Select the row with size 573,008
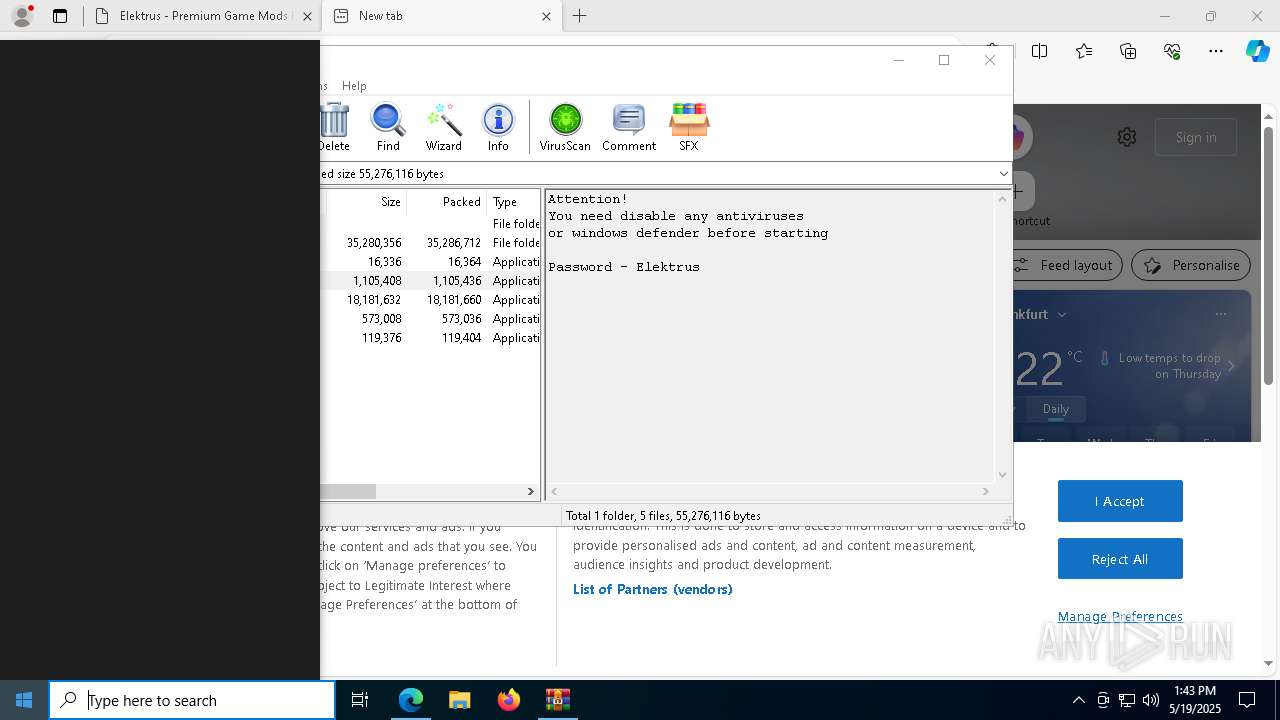Viewport: 1280px width, 720px height. point(430,319)
